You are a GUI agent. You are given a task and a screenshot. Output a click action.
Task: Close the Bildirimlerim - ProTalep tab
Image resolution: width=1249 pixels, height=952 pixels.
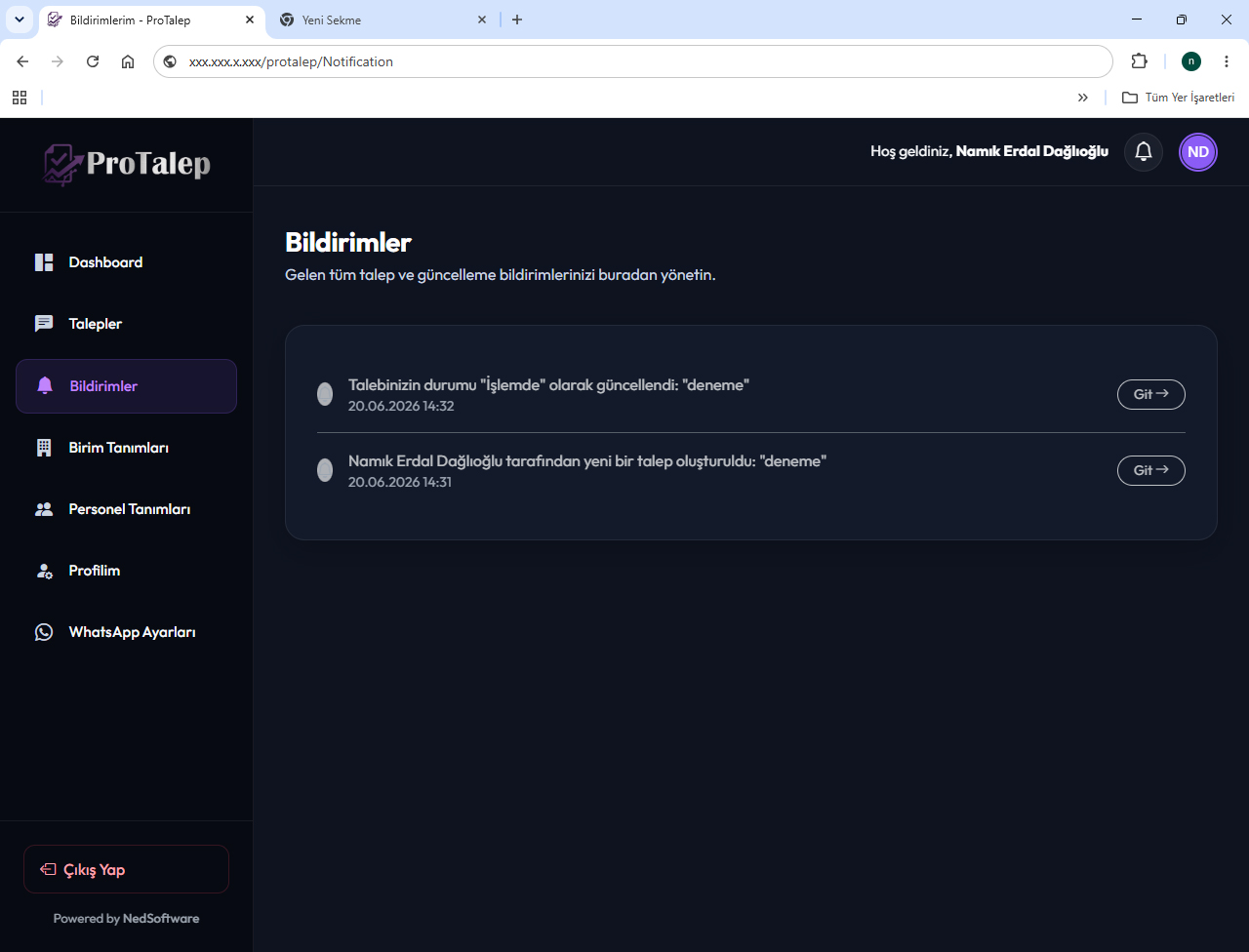pyautogui.click(x=250, y=20)
